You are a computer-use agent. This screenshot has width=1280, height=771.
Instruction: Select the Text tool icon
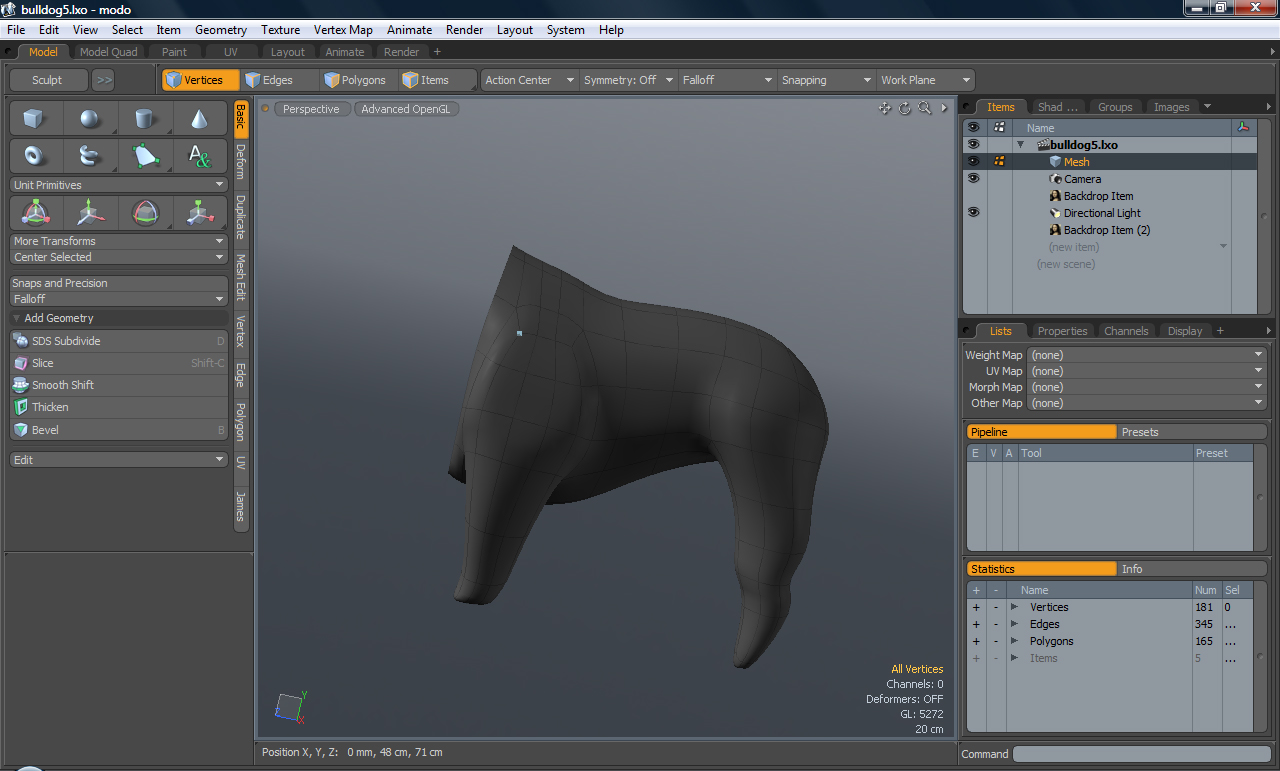point(200,156)
